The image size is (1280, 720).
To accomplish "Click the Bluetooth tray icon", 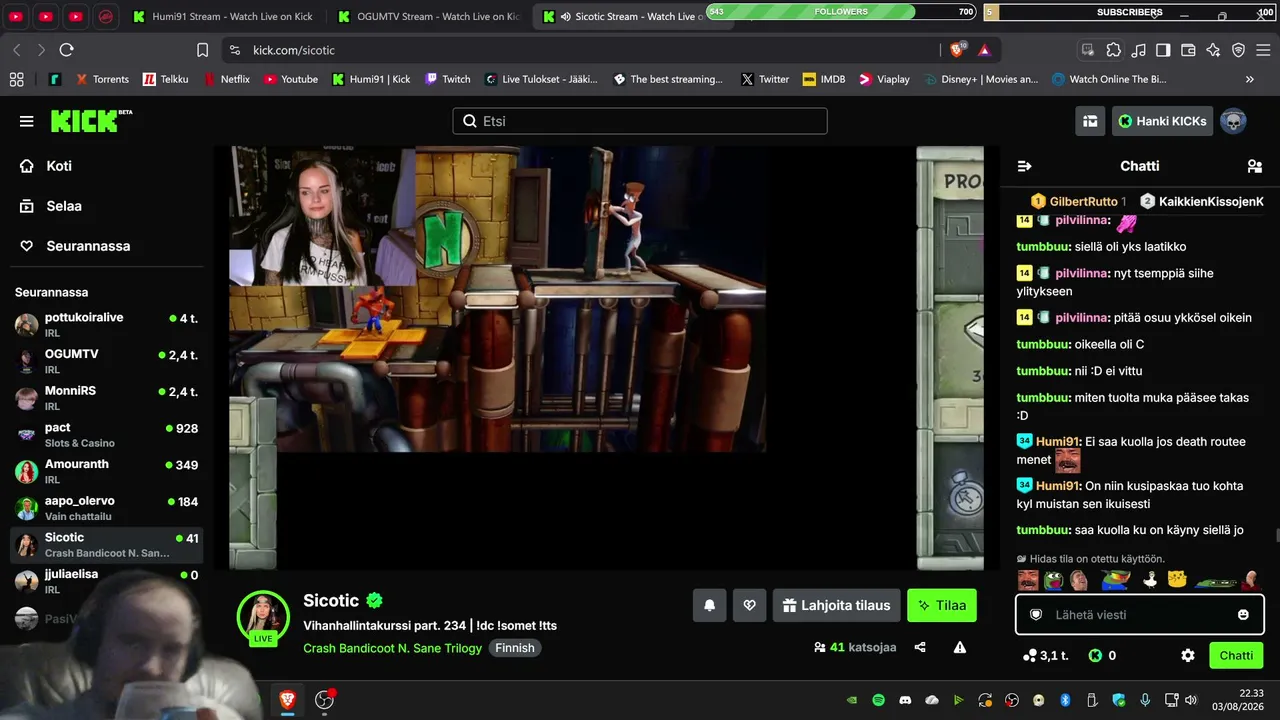I will [1065, 700].
